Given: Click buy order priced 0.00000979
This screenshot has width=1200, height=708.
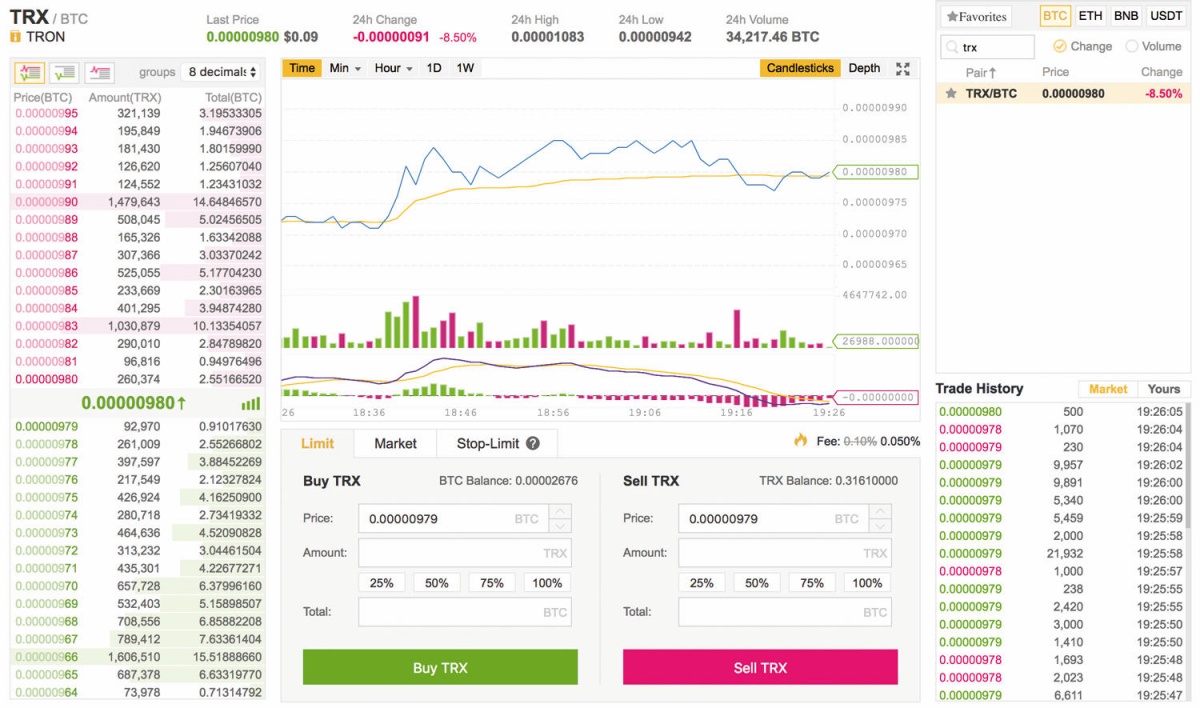Looking at the screenshot, I should coord(137,426).
